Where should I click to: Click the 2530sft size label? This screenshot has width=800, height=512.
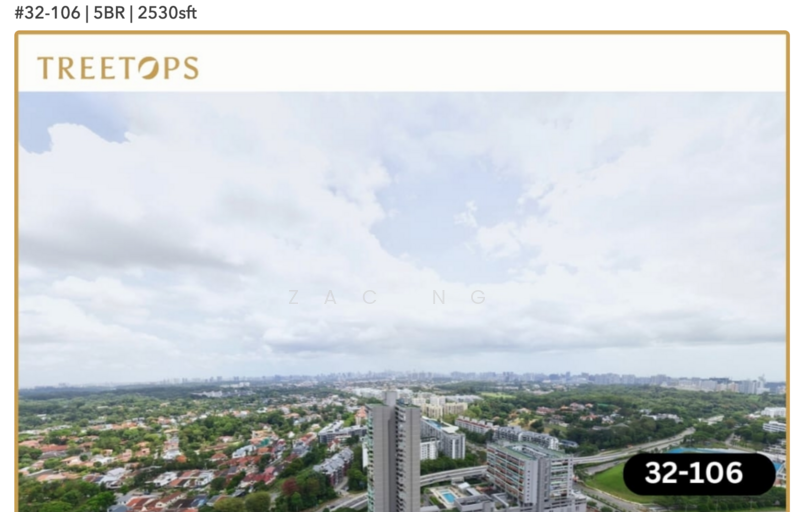pos(167,13)
